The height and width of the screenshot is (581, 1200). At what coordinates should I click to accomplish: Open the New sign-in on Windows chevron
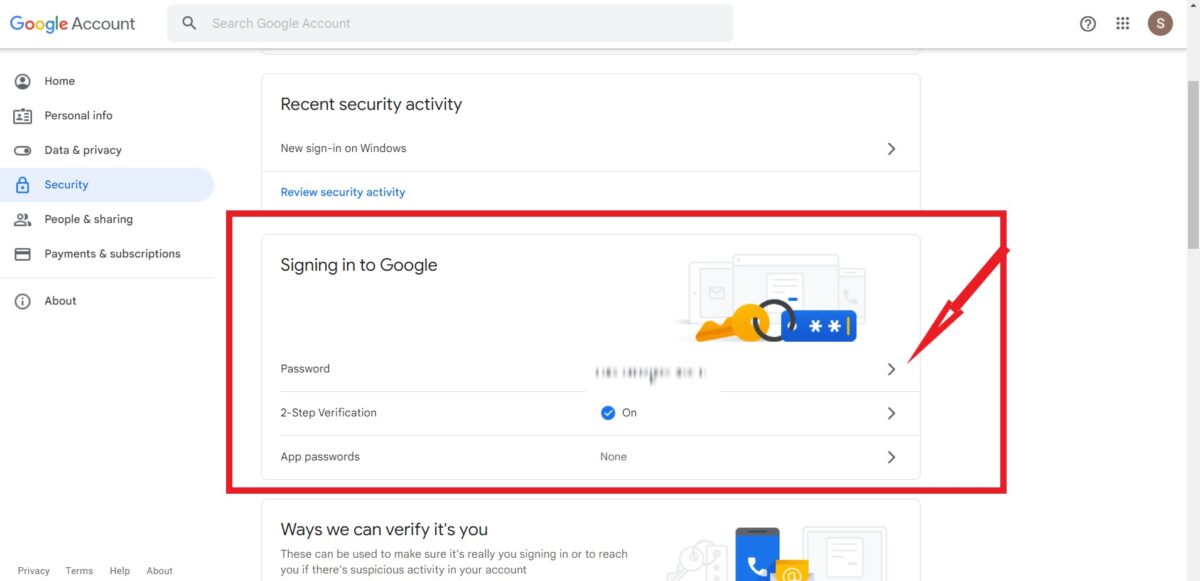pyautogui.click(x=891, y=149)
